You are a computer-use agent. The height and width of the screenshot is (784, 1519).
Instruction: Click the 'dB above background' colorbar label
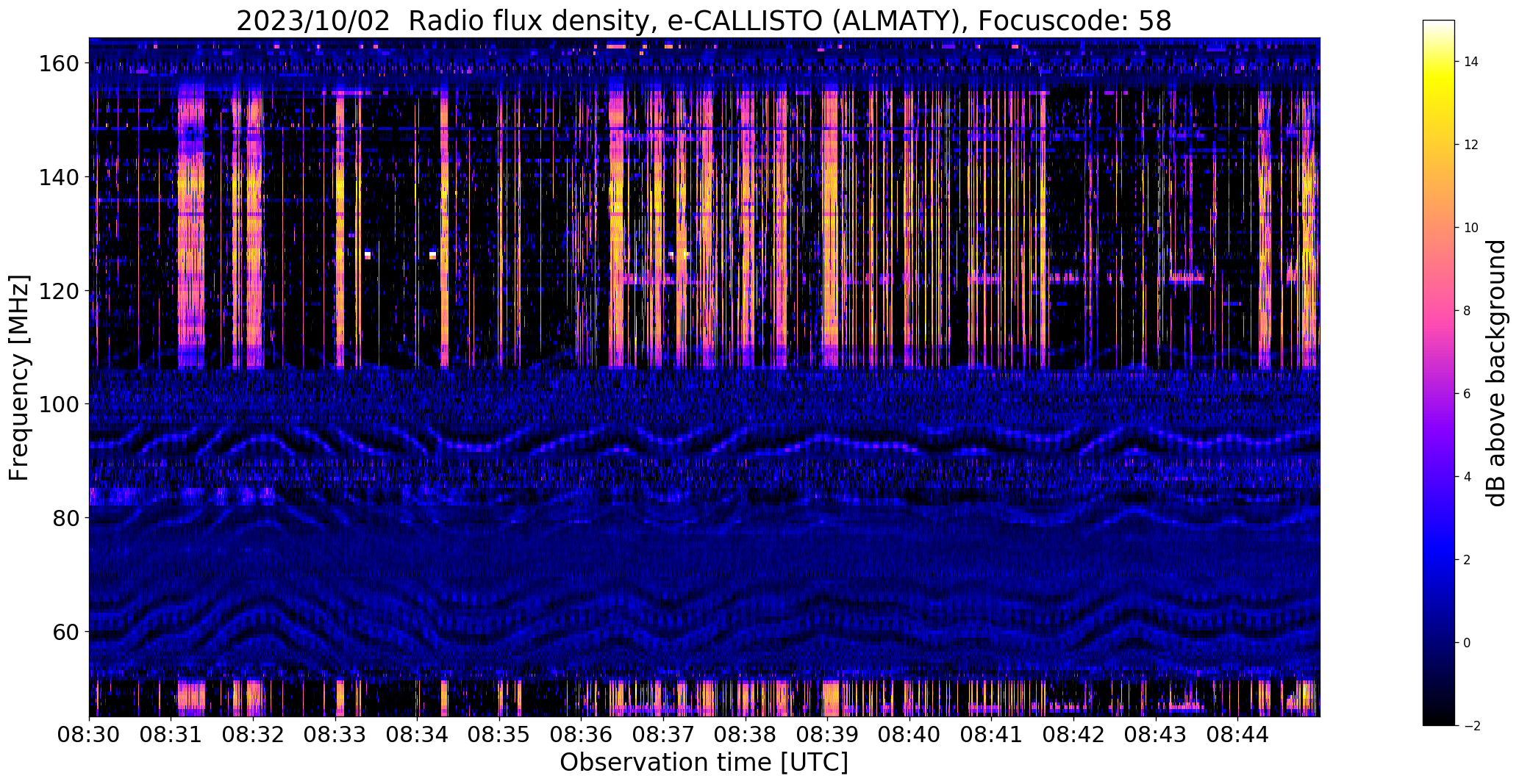[1496, 373]
